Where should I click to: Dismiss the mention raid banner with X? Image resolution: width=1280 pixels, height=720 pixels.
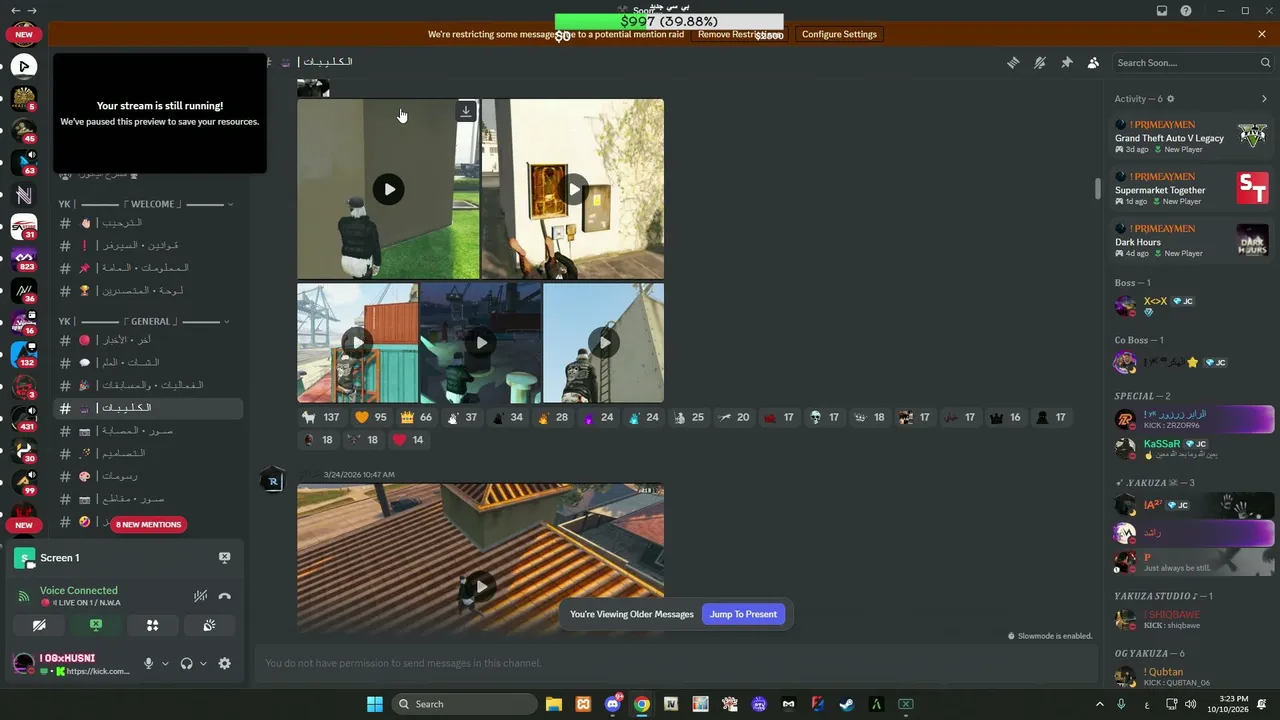click(1262, 34)
